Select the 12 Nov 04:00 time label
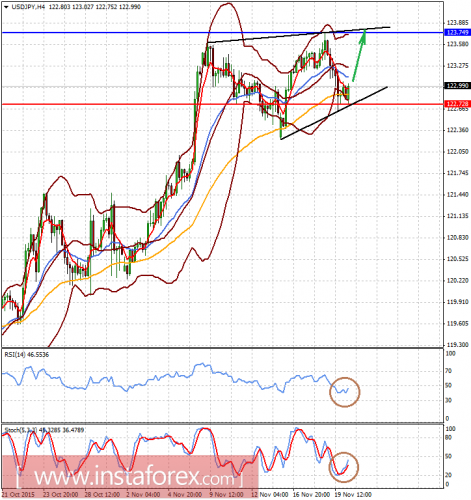 270,494
